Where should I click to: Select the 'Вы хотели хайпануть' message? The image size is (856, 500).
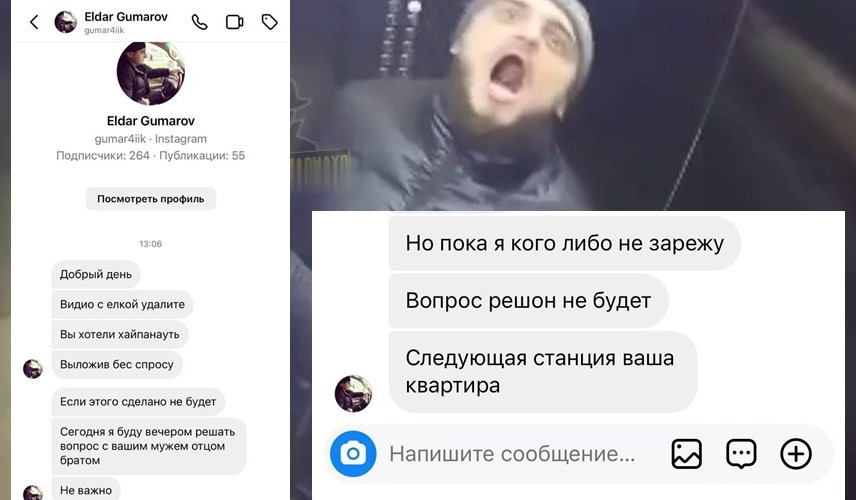(x=120, y=334)
